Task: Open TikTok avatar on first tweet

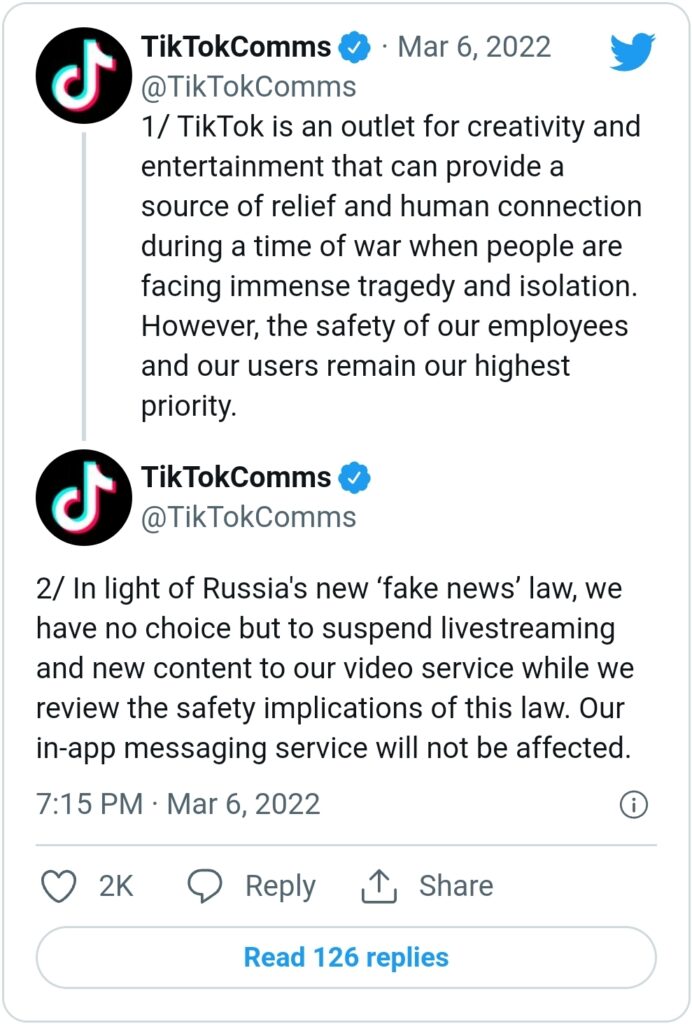Action: click(x=84, y=76)
